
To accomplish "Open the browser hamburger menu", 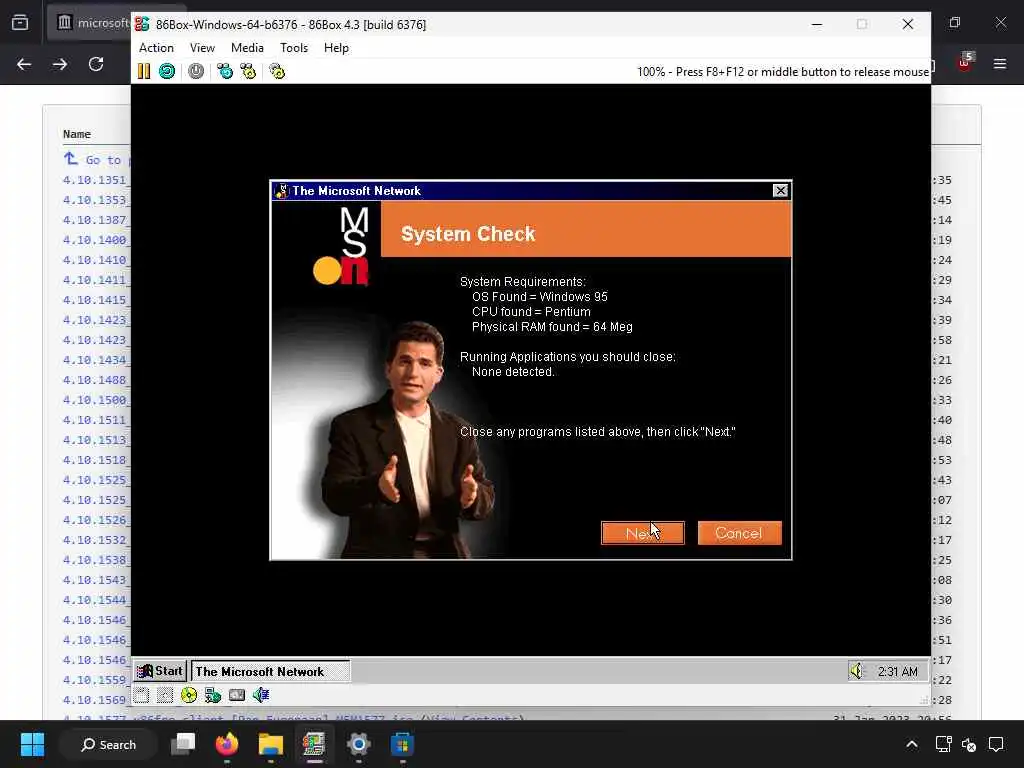I will (x=1000, y=63).
